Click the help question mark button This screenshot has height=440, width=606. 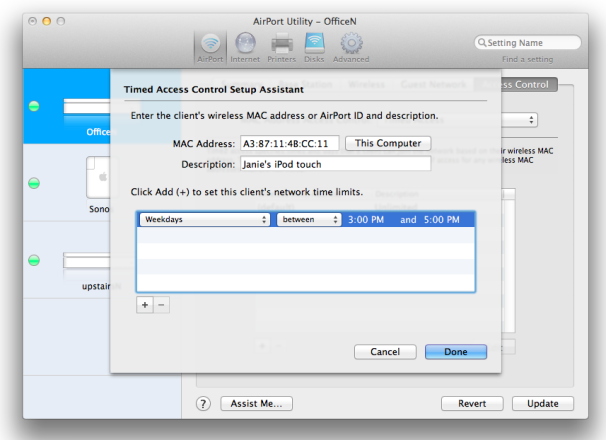(203, 404)
